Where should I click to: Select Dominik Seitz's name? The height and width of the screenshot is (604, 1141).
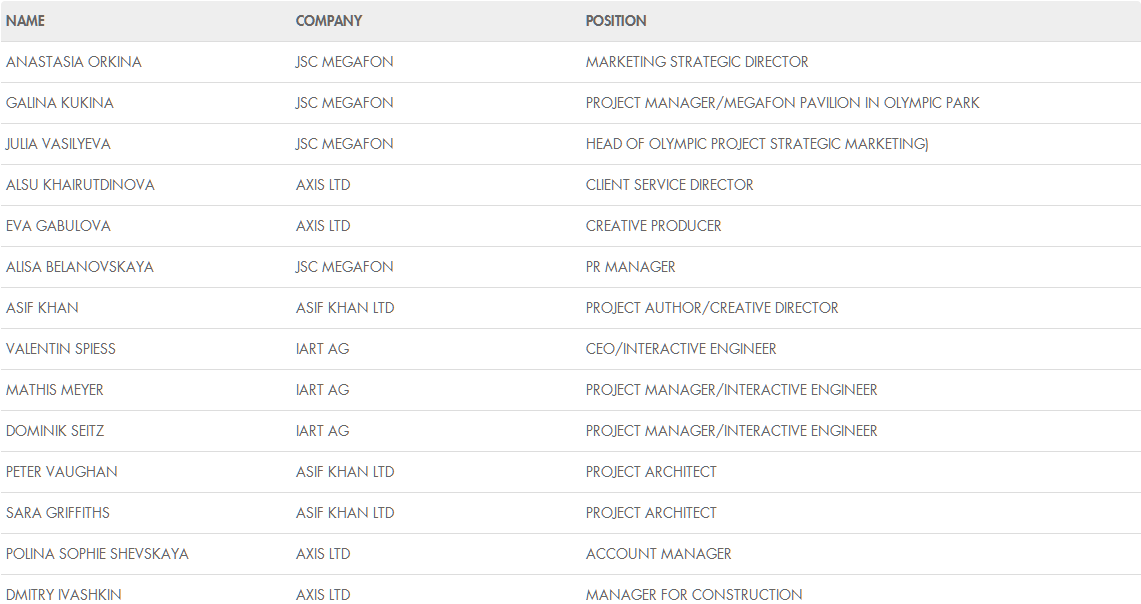[55, 431]
